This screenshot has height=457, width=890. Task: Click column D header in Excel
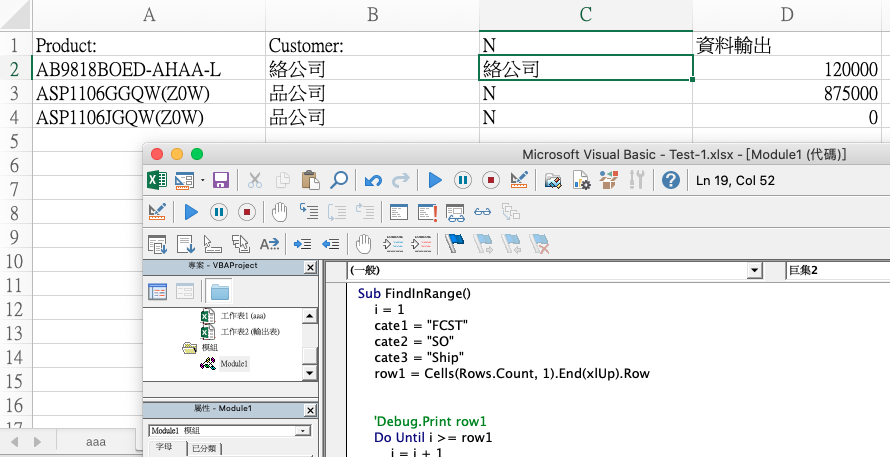[787, 15]
